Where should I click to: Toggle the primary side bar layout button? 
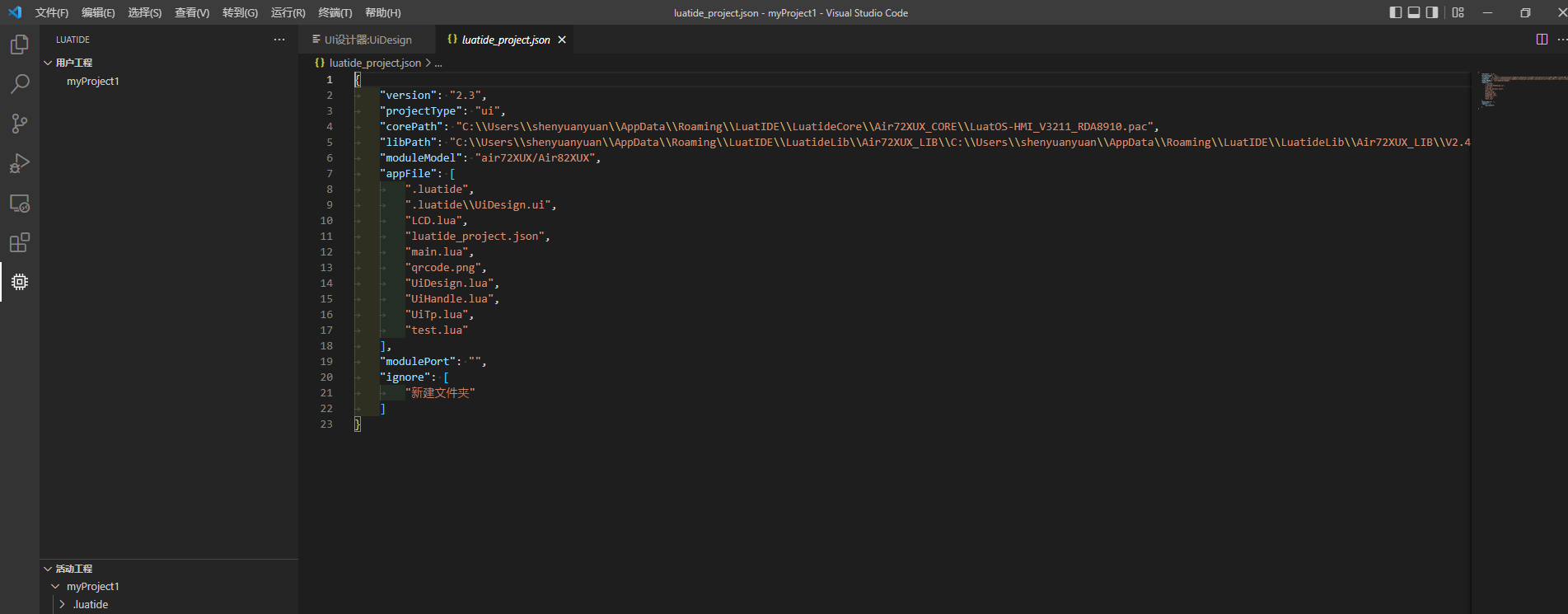coord(1395,12)
